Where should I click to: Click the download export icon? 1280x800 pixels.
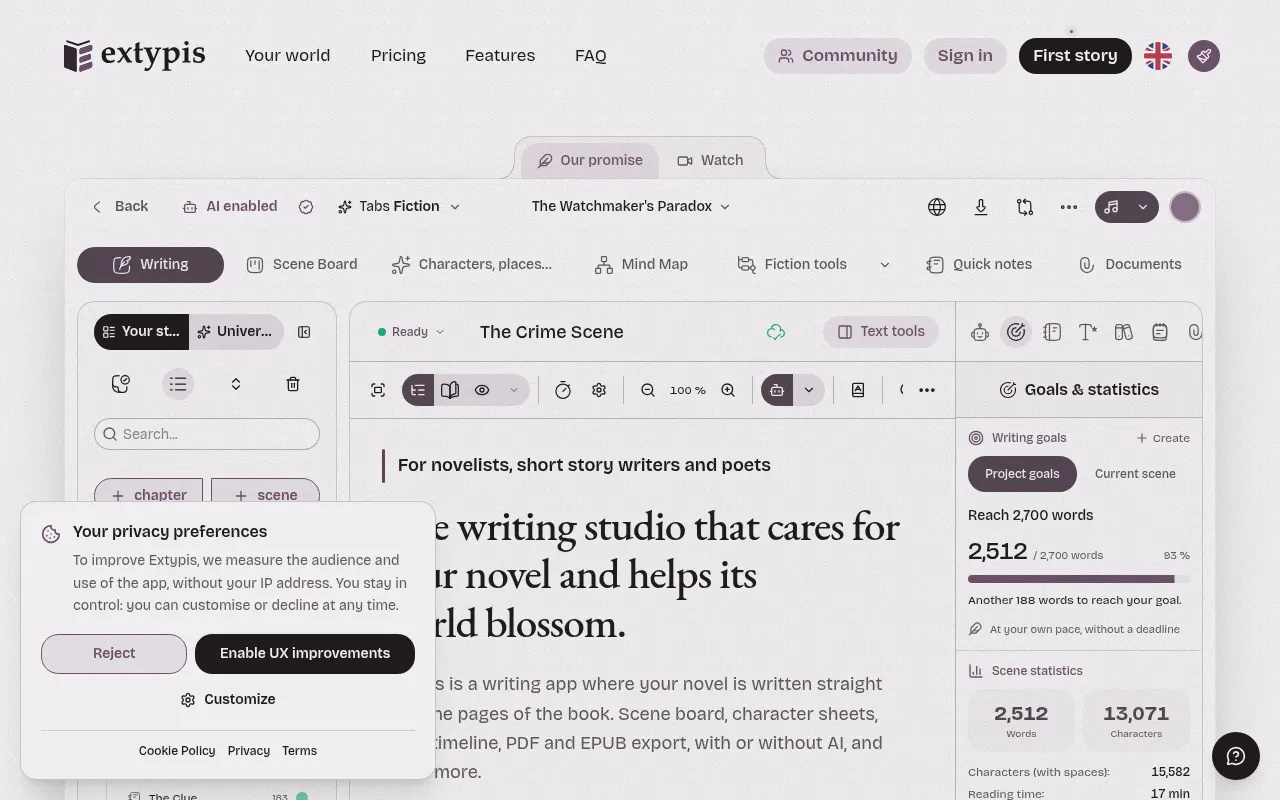click(981, 207)
